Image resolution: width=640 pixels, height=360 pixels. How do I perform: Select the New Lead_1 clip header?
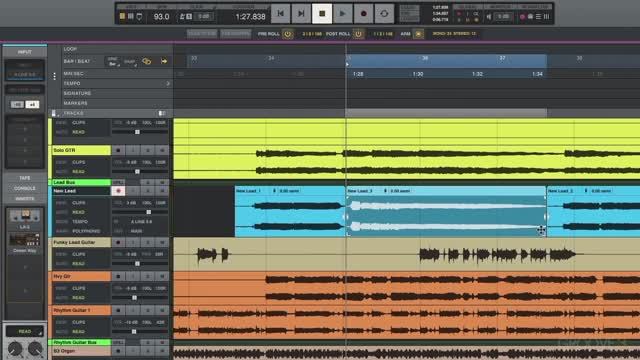tap(290, 191)
